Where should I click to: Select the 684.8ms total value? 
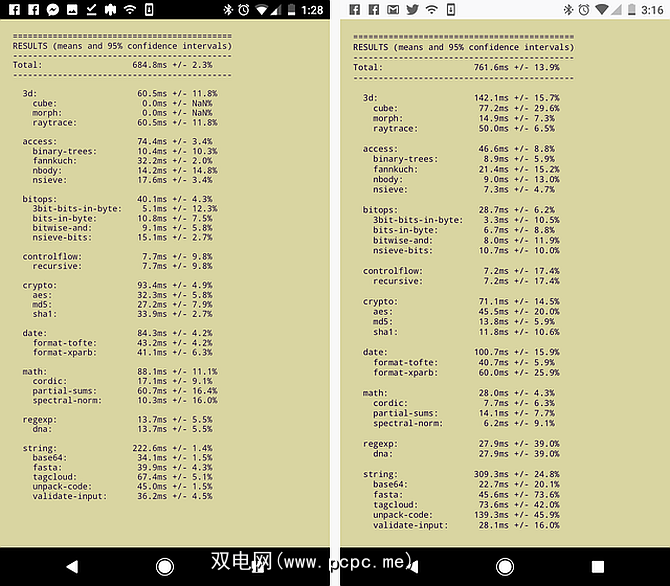(150, 65)
